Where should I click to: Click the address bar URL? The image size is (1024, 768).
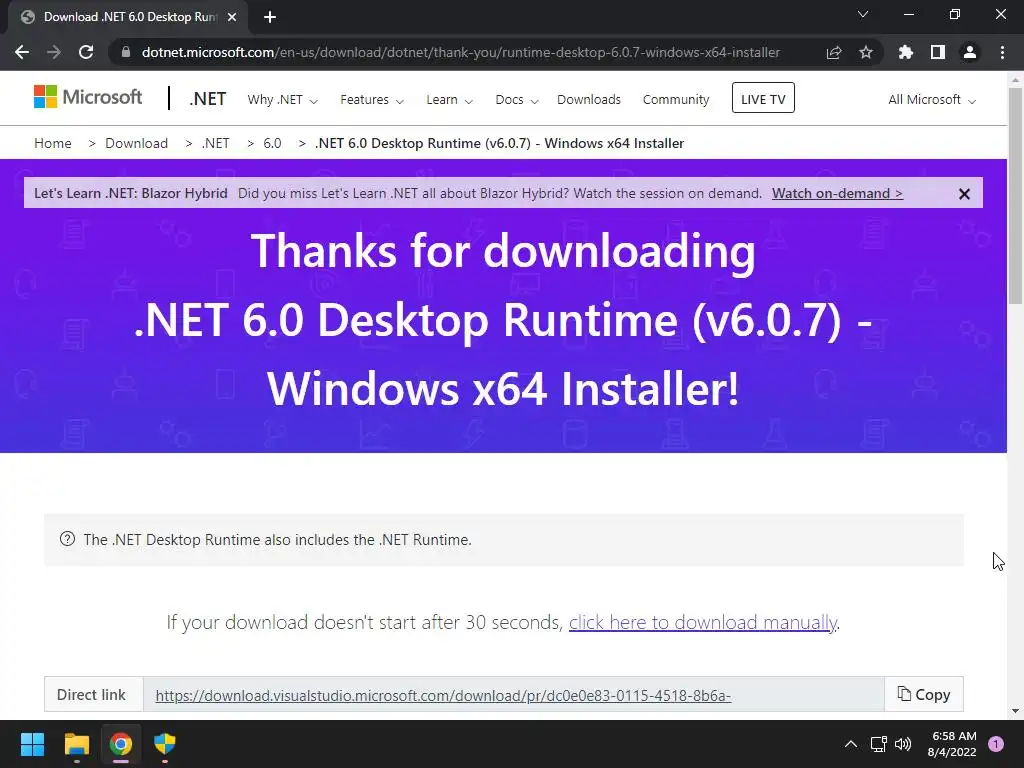coord(460,52)
